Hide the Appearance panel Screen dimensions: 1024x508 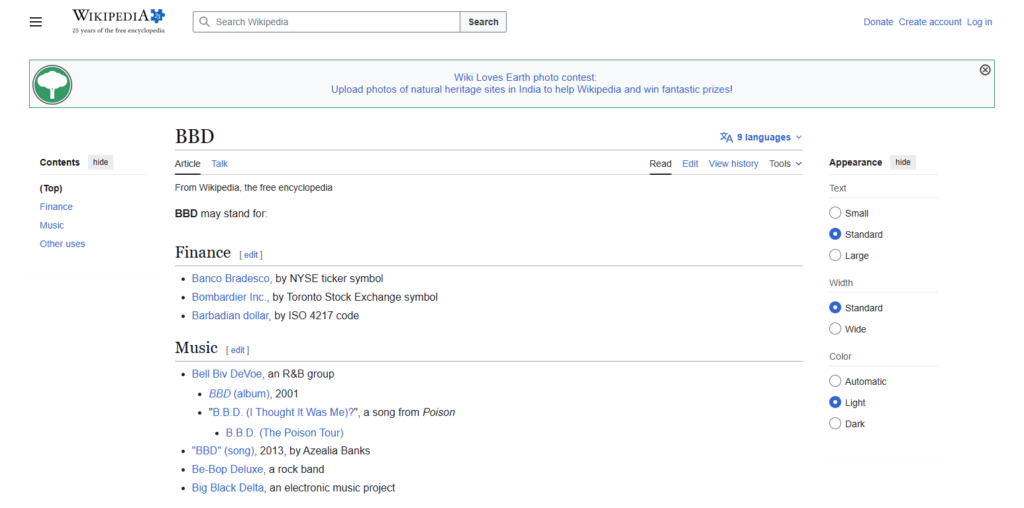pos(903,163)
